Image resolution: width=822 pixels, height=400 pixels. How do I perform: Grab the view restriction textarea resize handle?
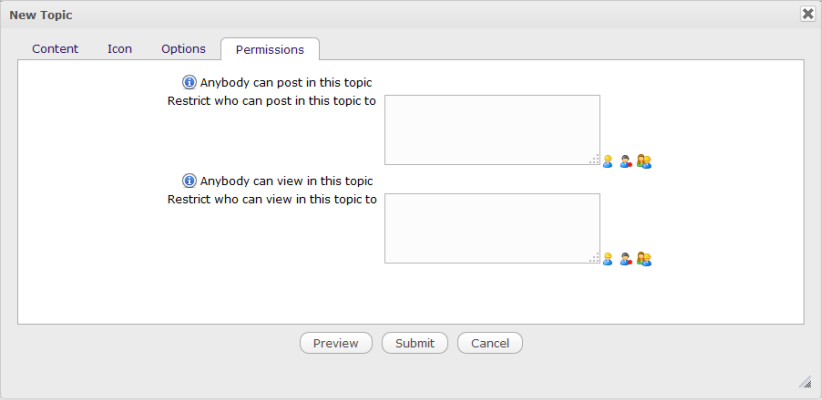595,258
